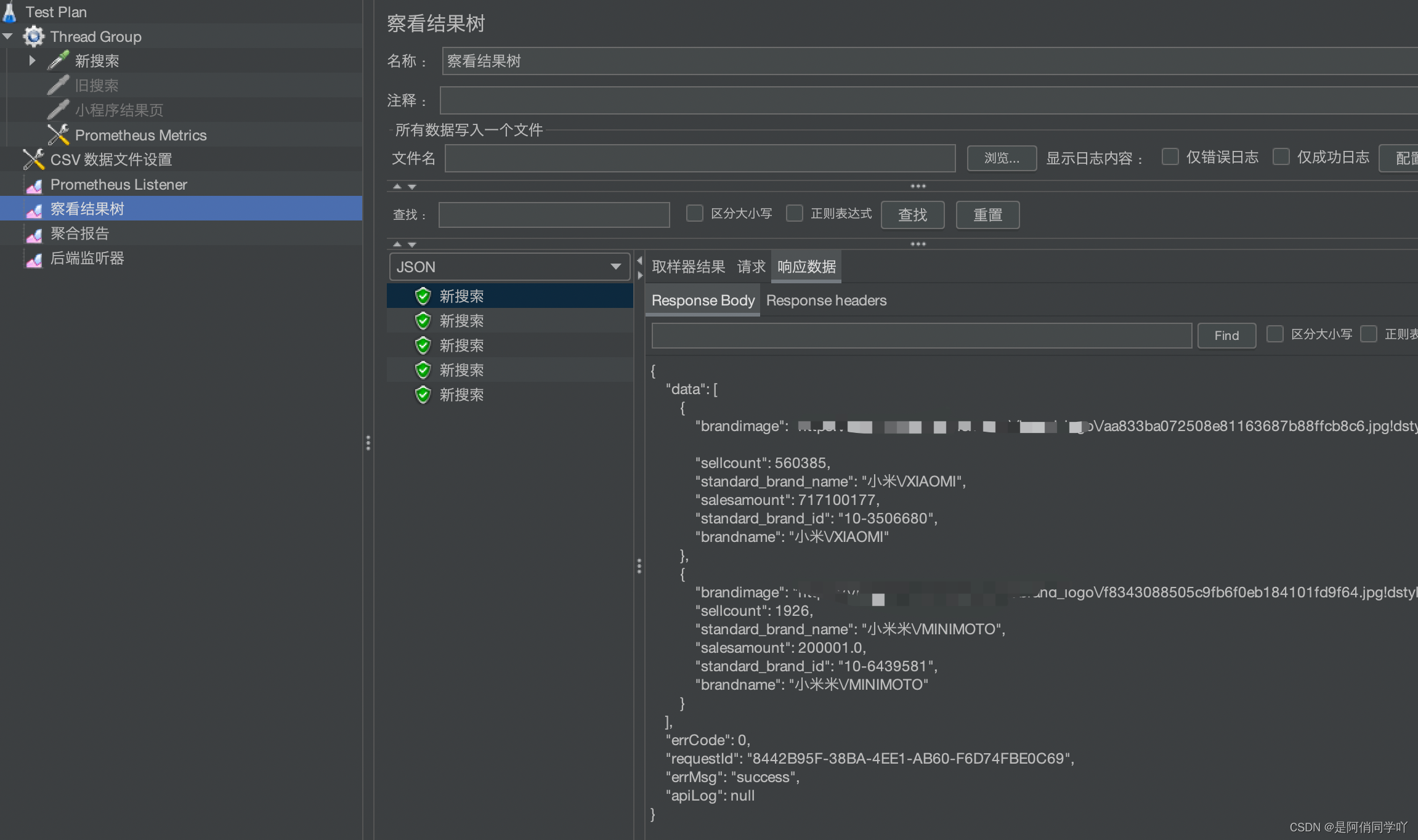
Task: Click the "requestId" line in response
Action: pyautogui.click(x=870, y=759)
